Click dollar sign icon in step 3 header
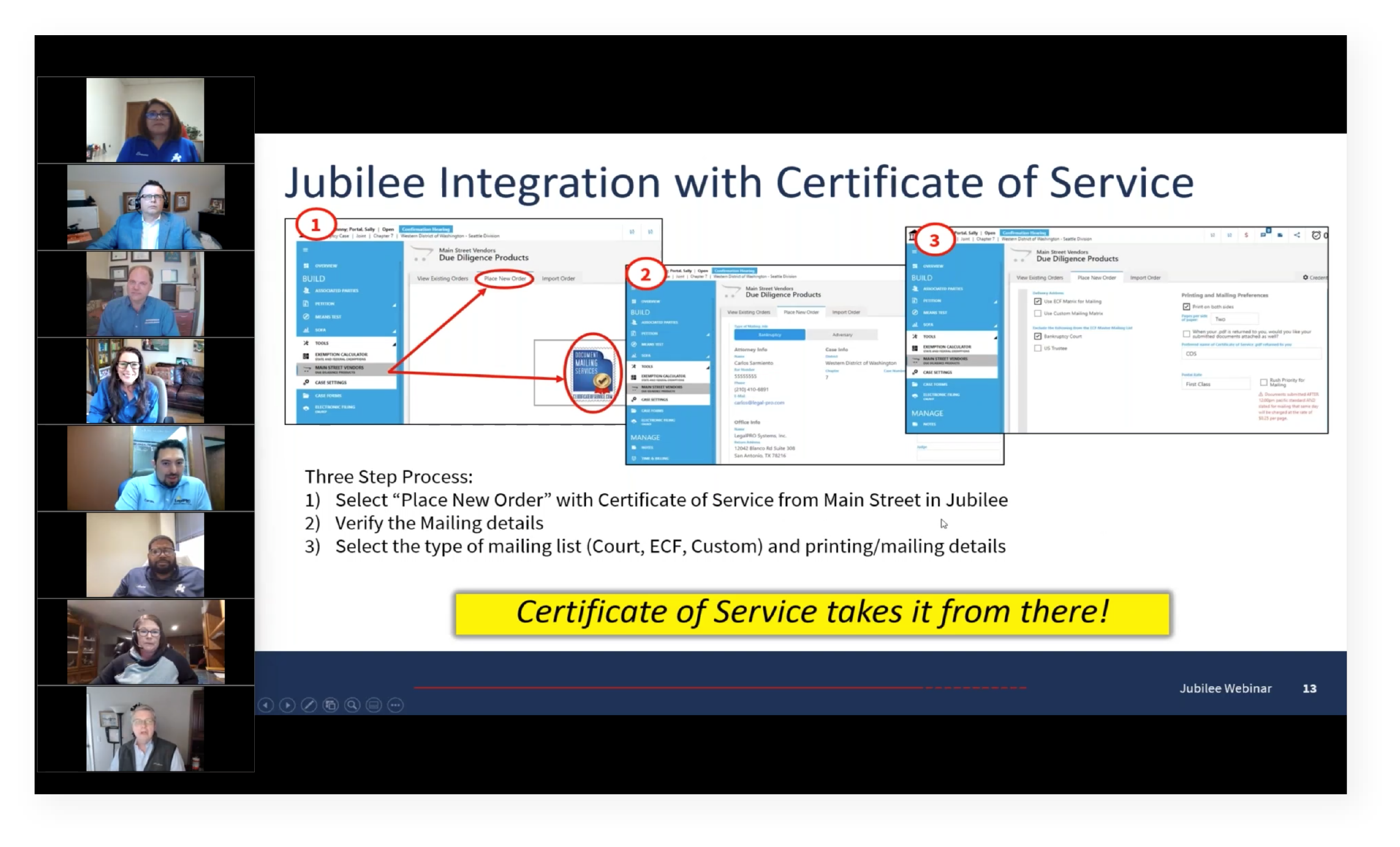The height and width of the screenshot is (847, 1400). pyautogui.click(x=1246, y=235)
